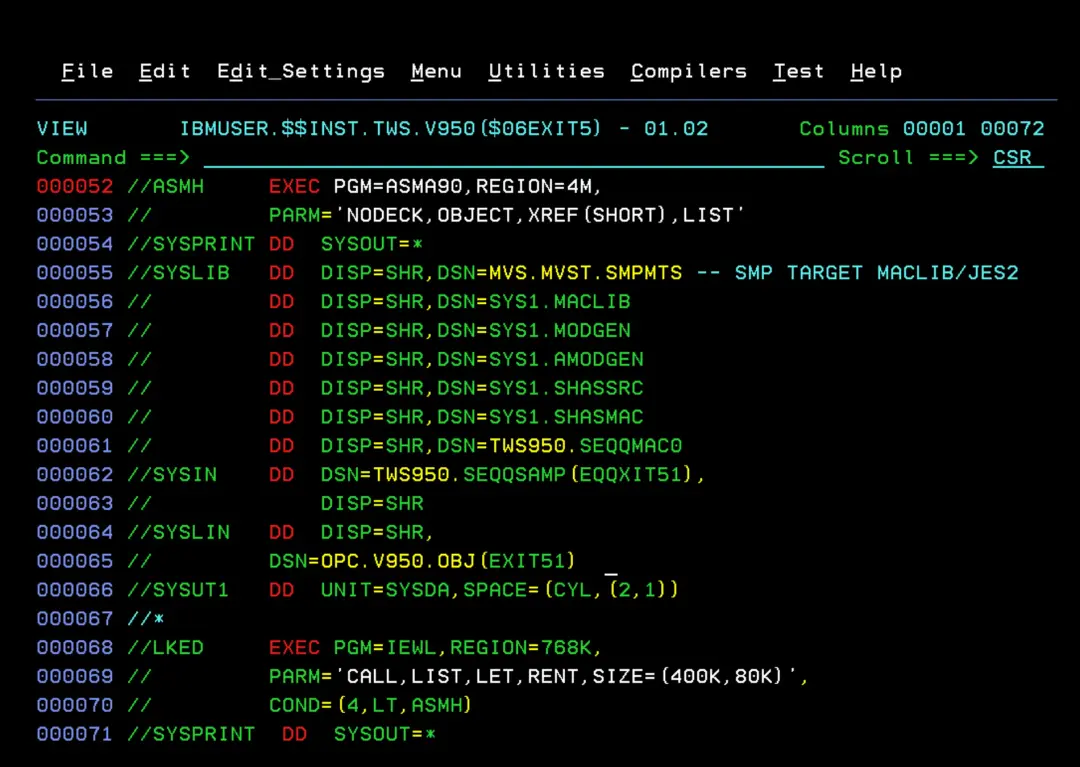Click the EXEC keyword on line 000068

294,648
